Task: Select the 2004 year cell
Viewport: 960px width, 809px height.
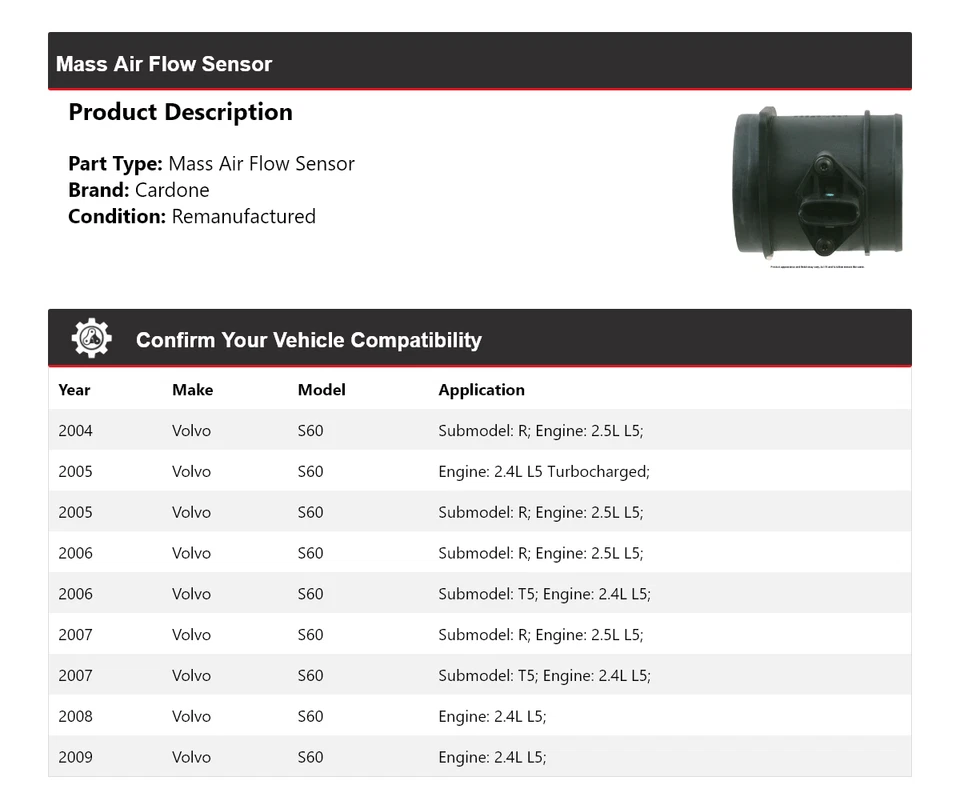Action: point(75,431)
